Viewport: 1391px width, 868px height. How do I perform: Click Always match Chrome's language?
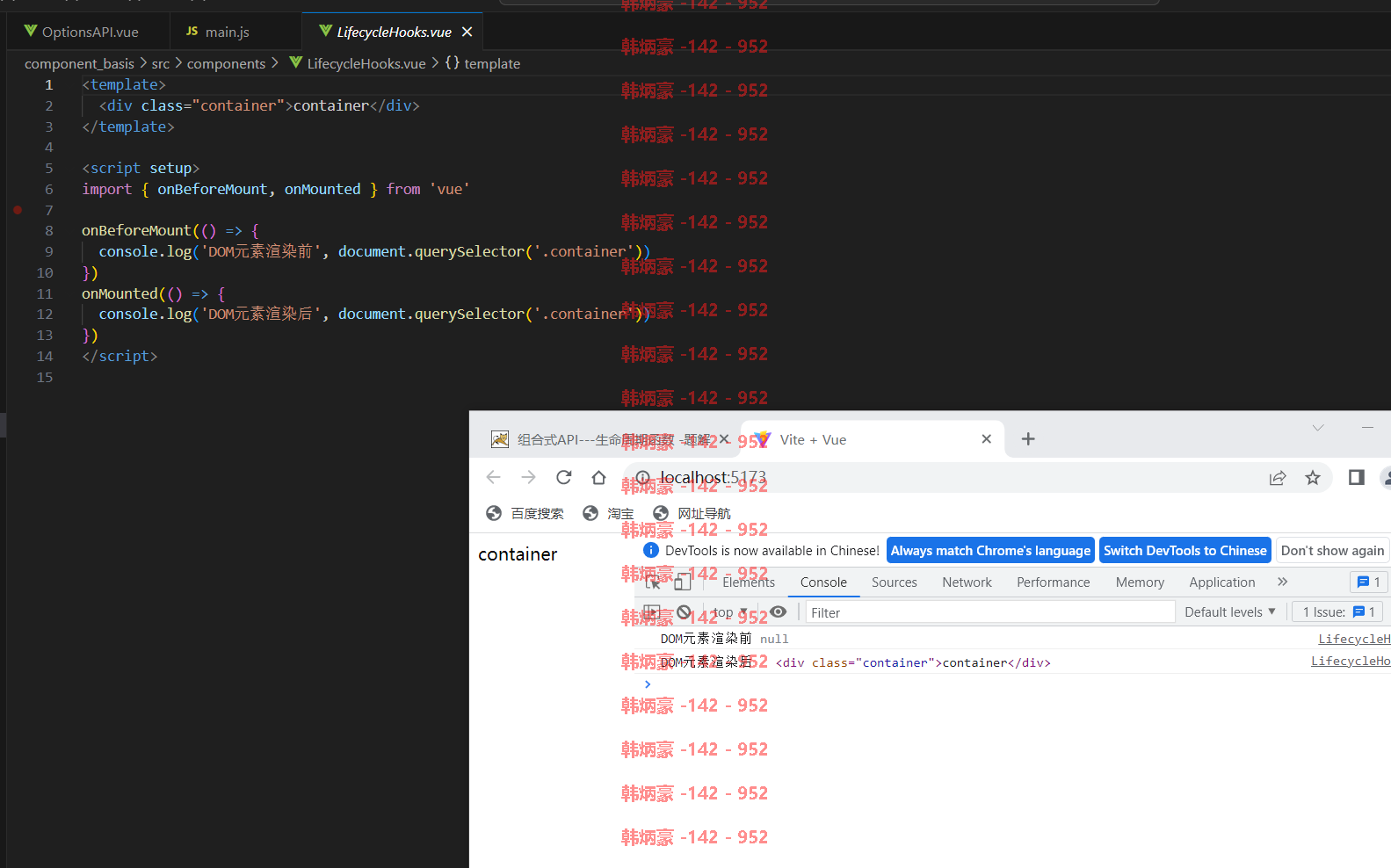[x=990, y=551]
